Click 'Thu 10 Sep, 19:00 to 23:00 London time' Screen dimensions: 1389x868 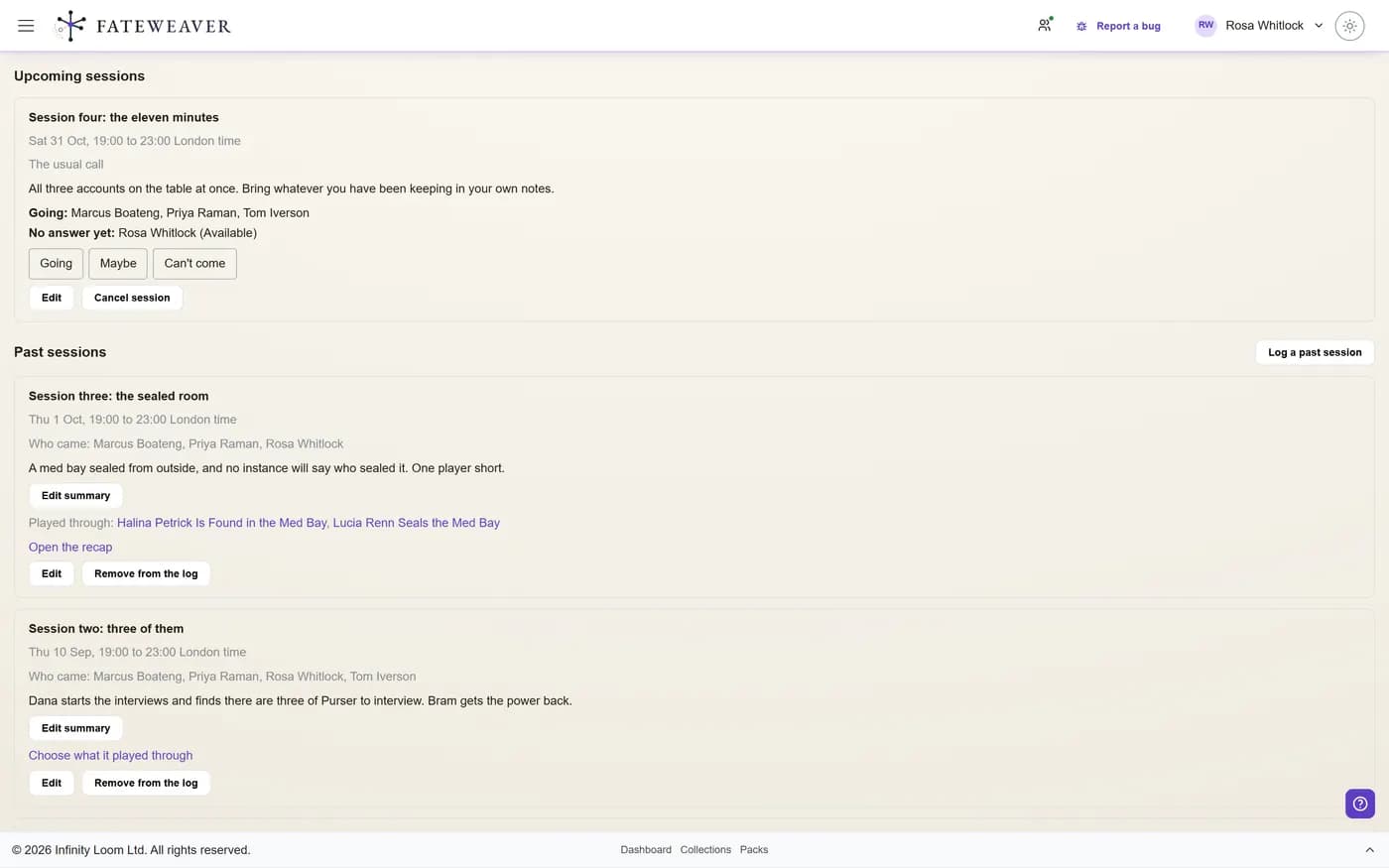[x=137, y=653]
